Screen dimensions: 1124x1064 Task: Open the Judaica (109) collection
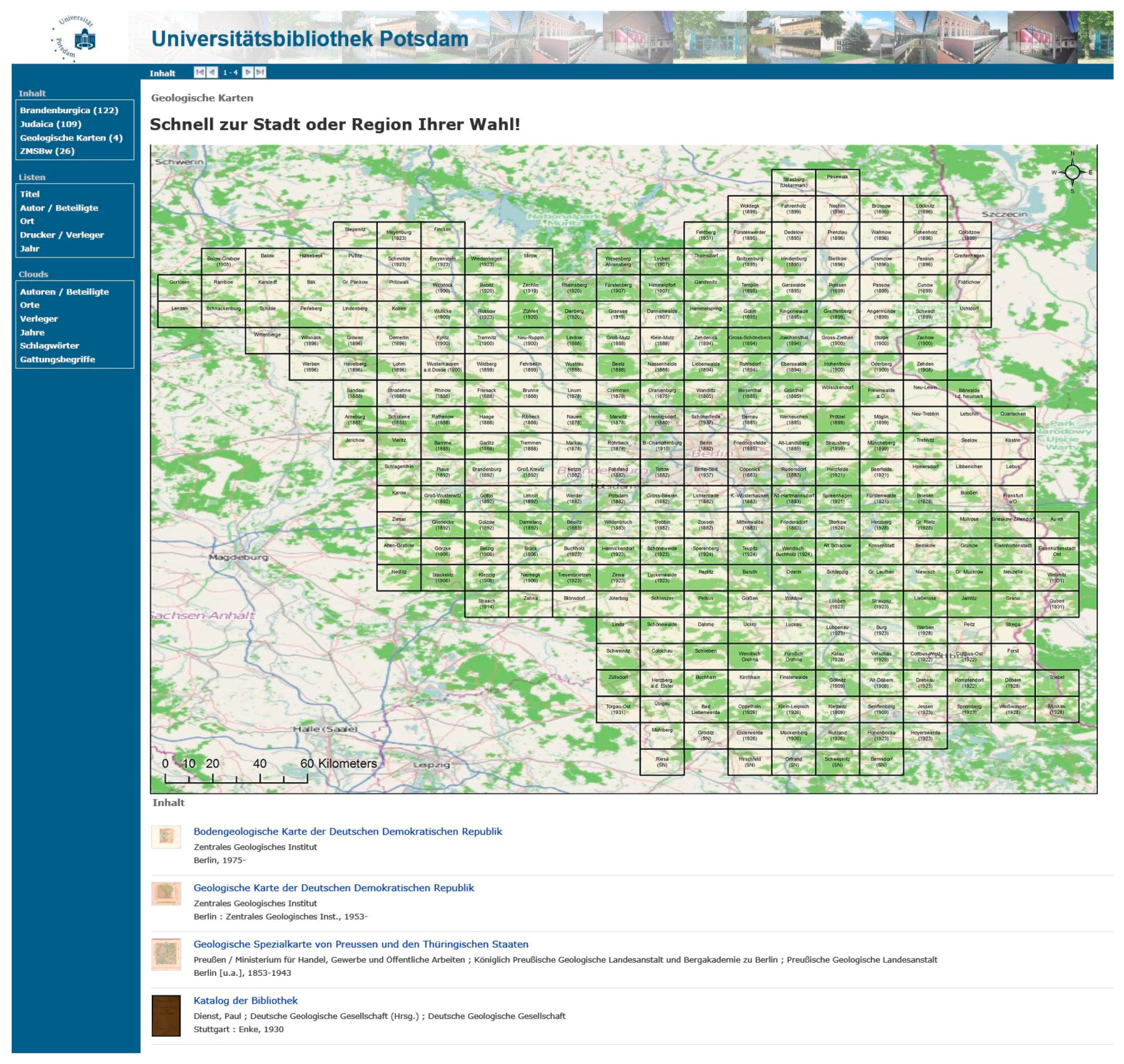click(50, 124)
